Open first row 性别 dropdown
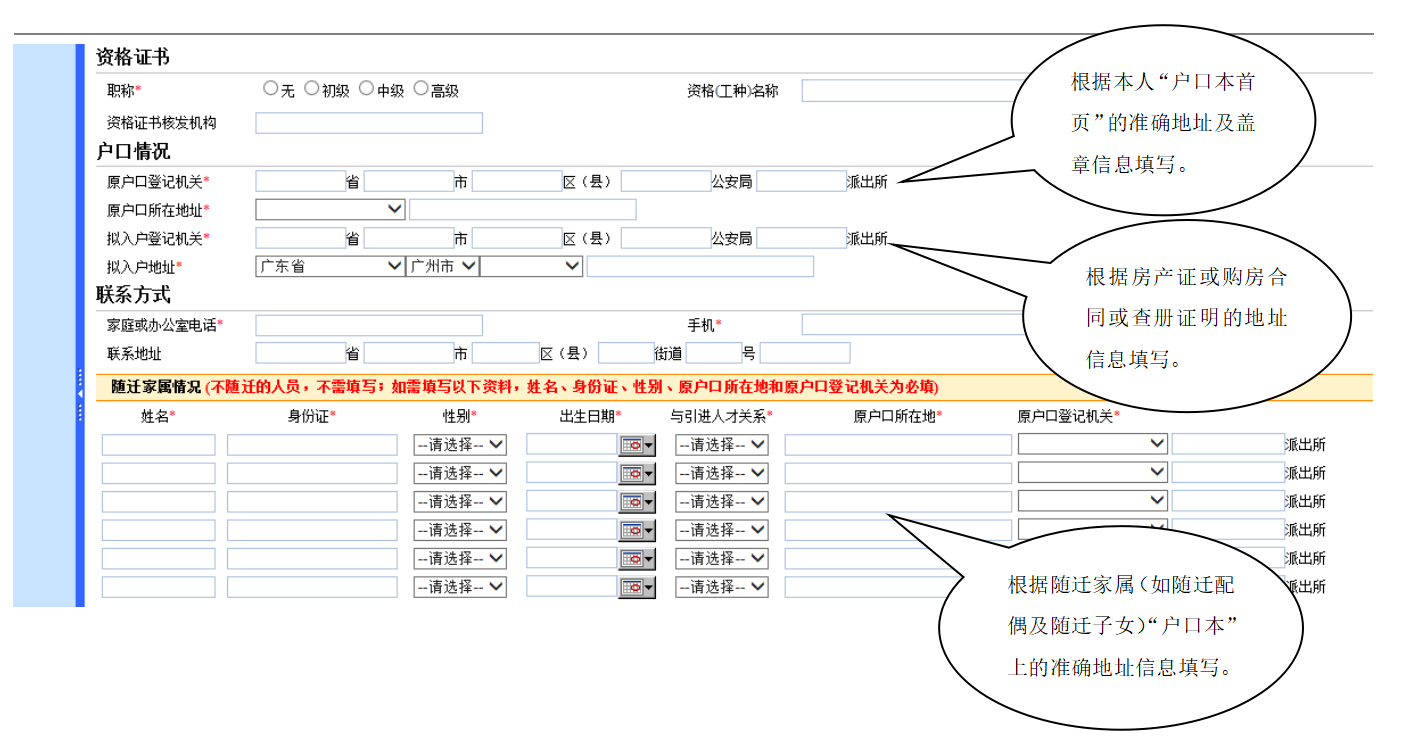 point(459,445)
